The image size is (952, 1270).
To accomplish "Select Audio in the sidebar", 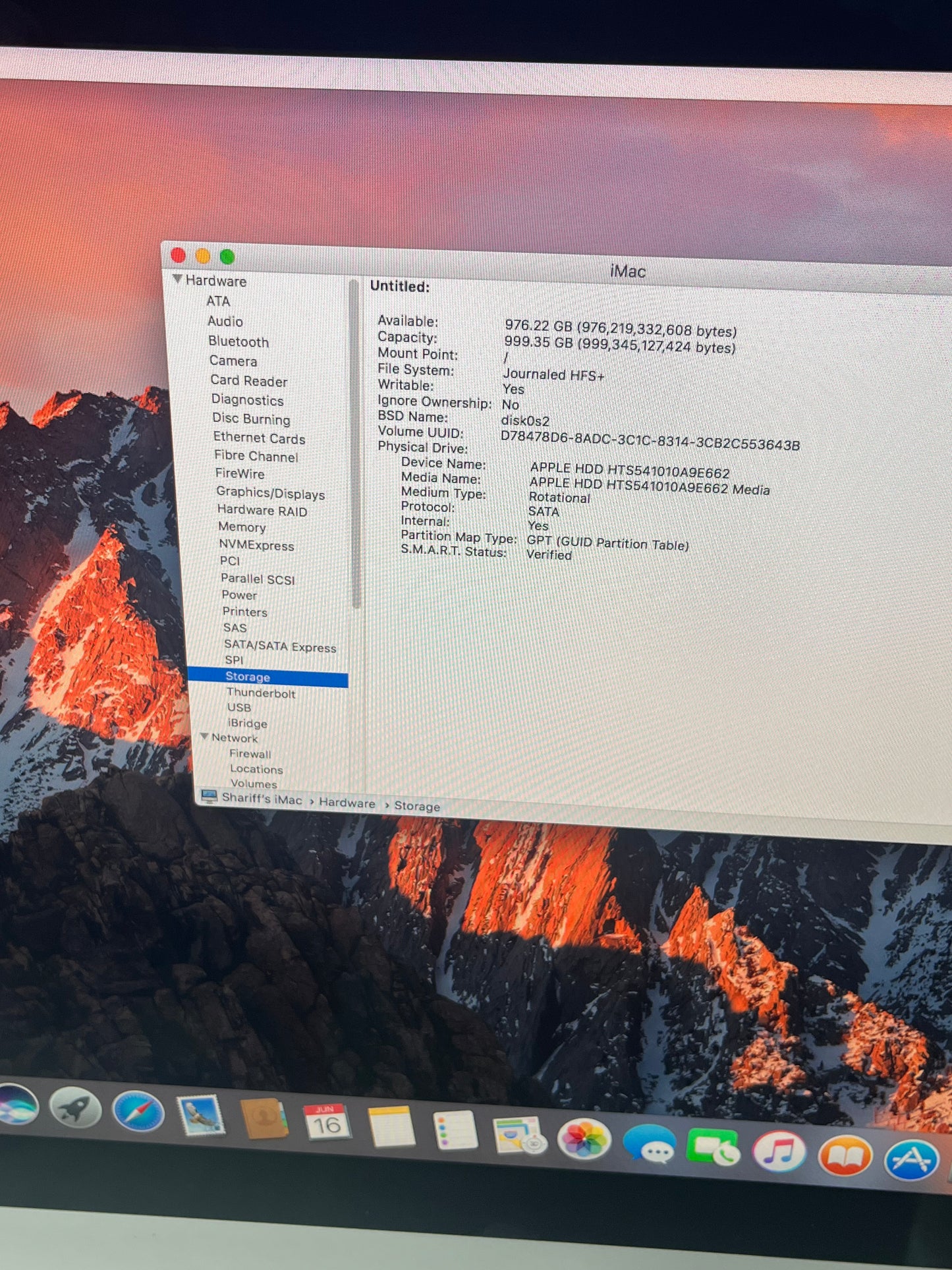I will (x=225, y=321).
